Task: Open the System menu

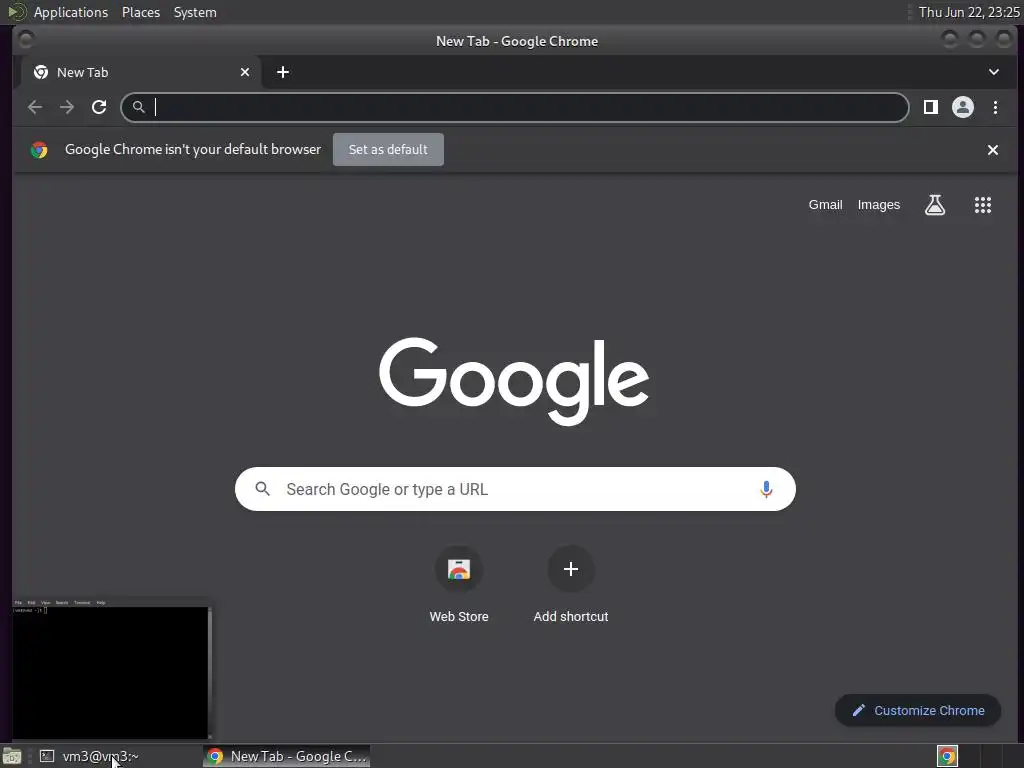Action: coord(195,12)
